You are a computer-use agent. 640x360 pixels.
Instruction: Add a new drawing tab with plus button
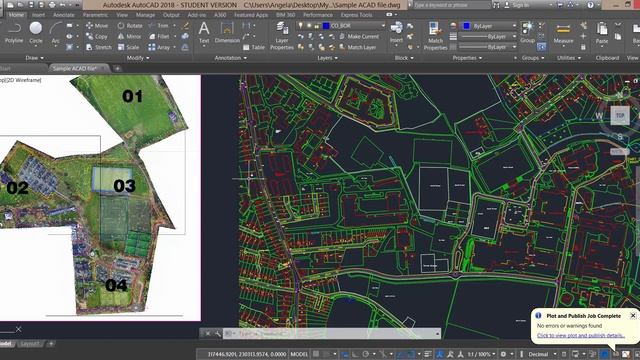117,69
